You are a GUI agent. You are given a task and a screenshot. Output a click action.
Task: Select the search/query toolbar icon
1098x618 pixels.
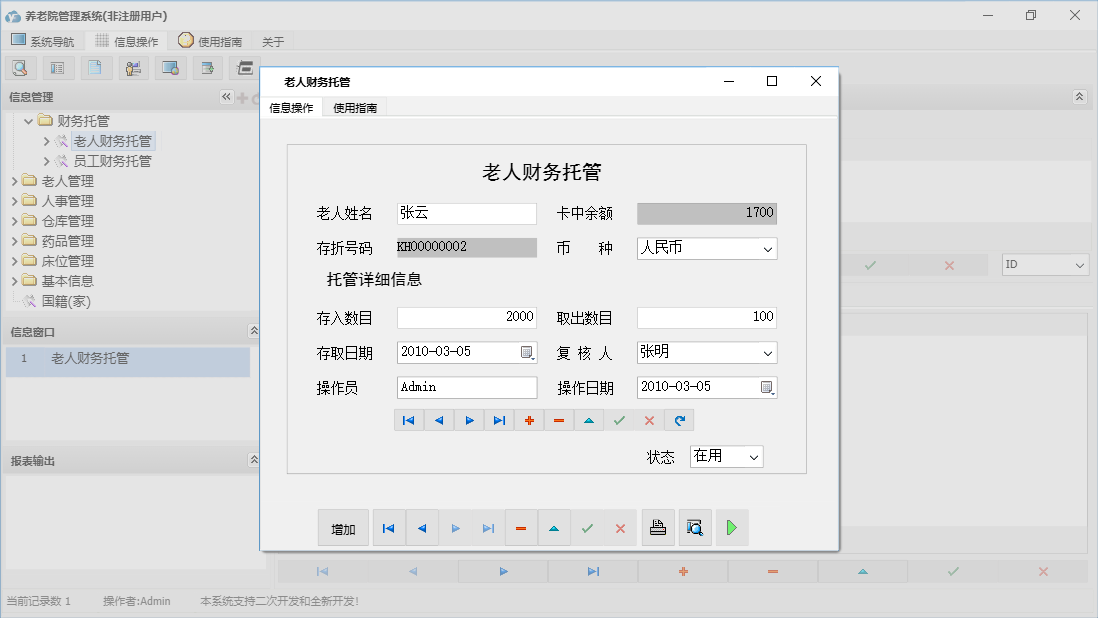pos(22,67)
